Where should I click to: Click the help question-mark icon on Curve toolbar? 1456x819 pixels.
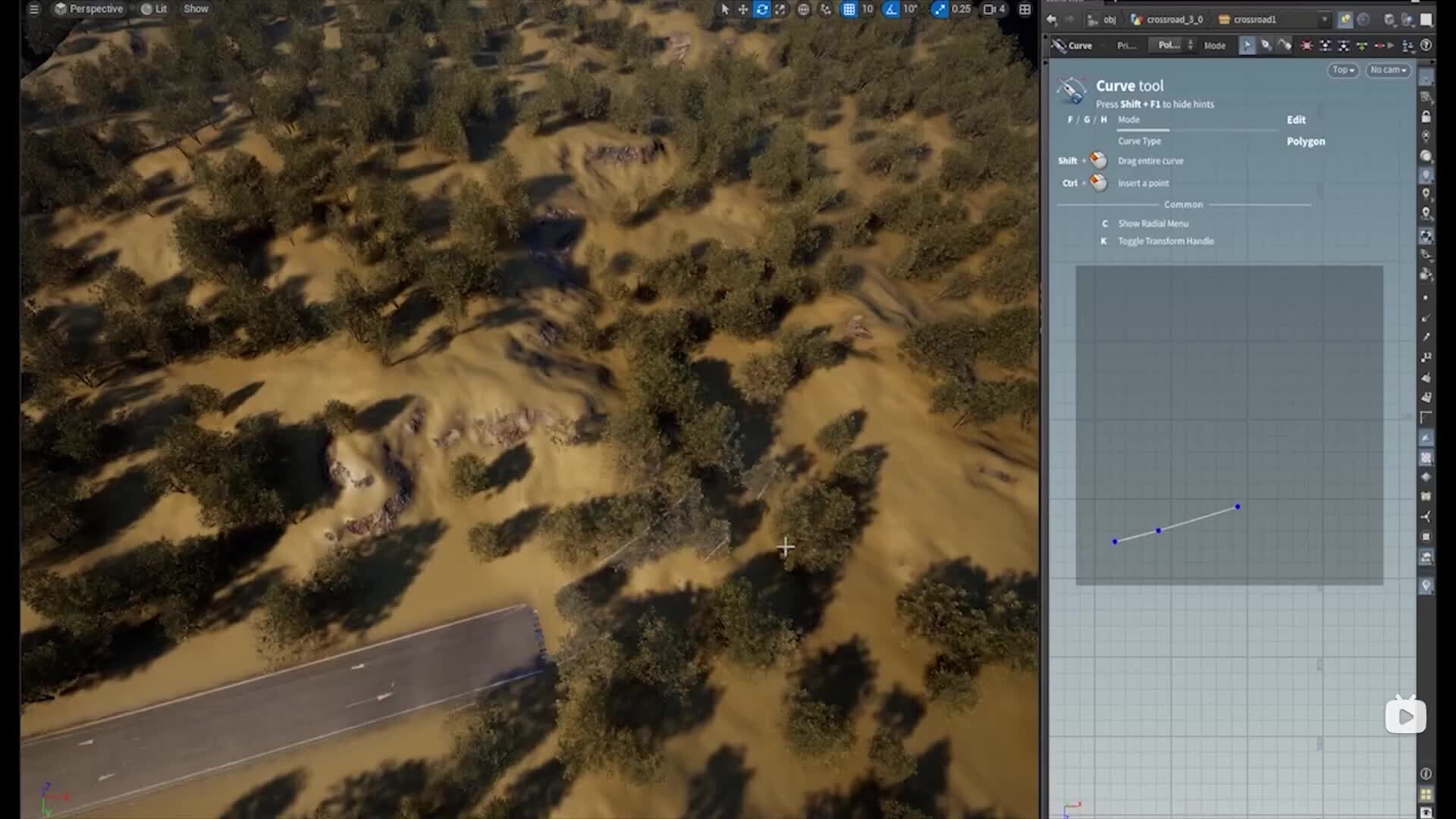(x=1429, y=45)
